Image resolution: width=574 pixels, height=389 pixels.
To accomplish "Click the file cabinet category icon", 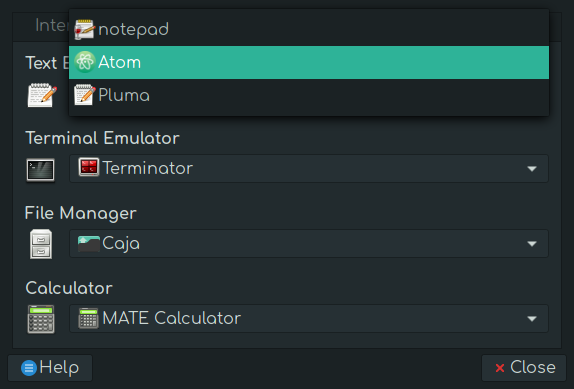I will [x=41, y=244].
